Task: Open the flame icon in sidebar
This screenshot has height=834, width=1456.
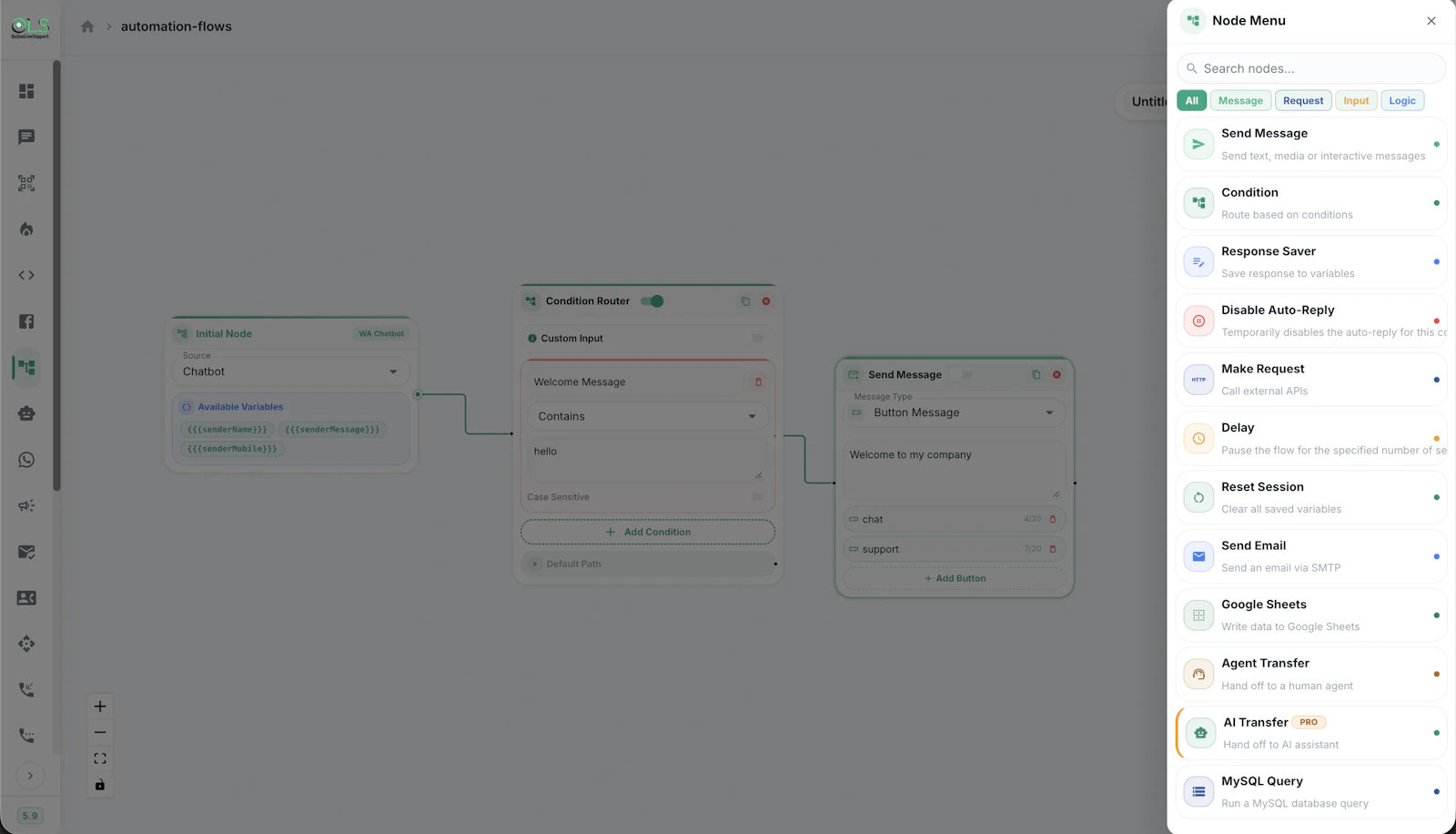Action: pos(26,229)
